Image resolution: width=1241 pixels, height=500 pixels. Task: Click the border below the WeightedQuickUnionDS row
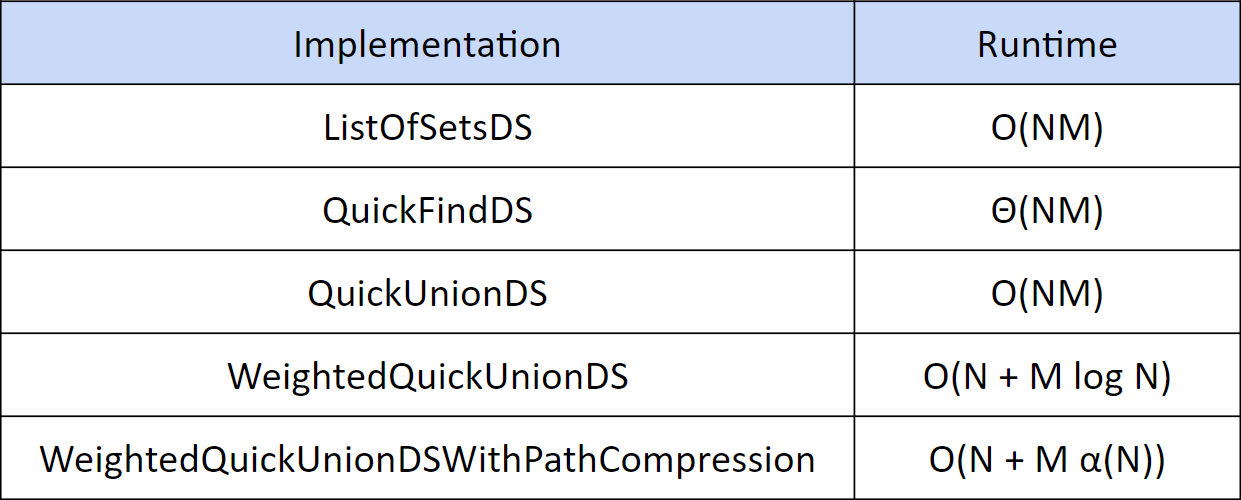[620, 417]
